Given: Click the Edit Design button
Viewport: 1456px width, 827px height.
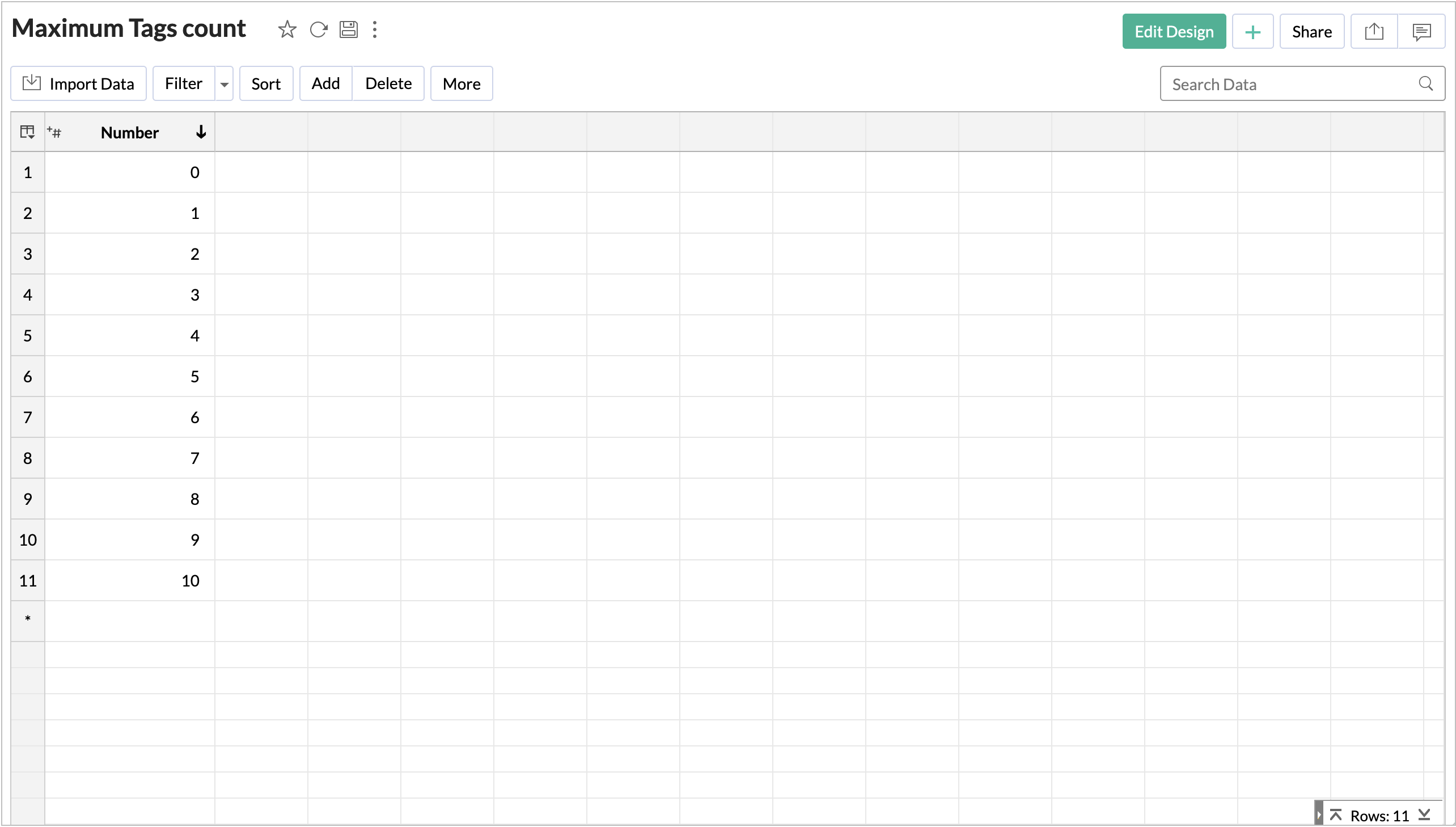Looking at the screenshot, I should pyautogui.click(x=1173, y=32).
